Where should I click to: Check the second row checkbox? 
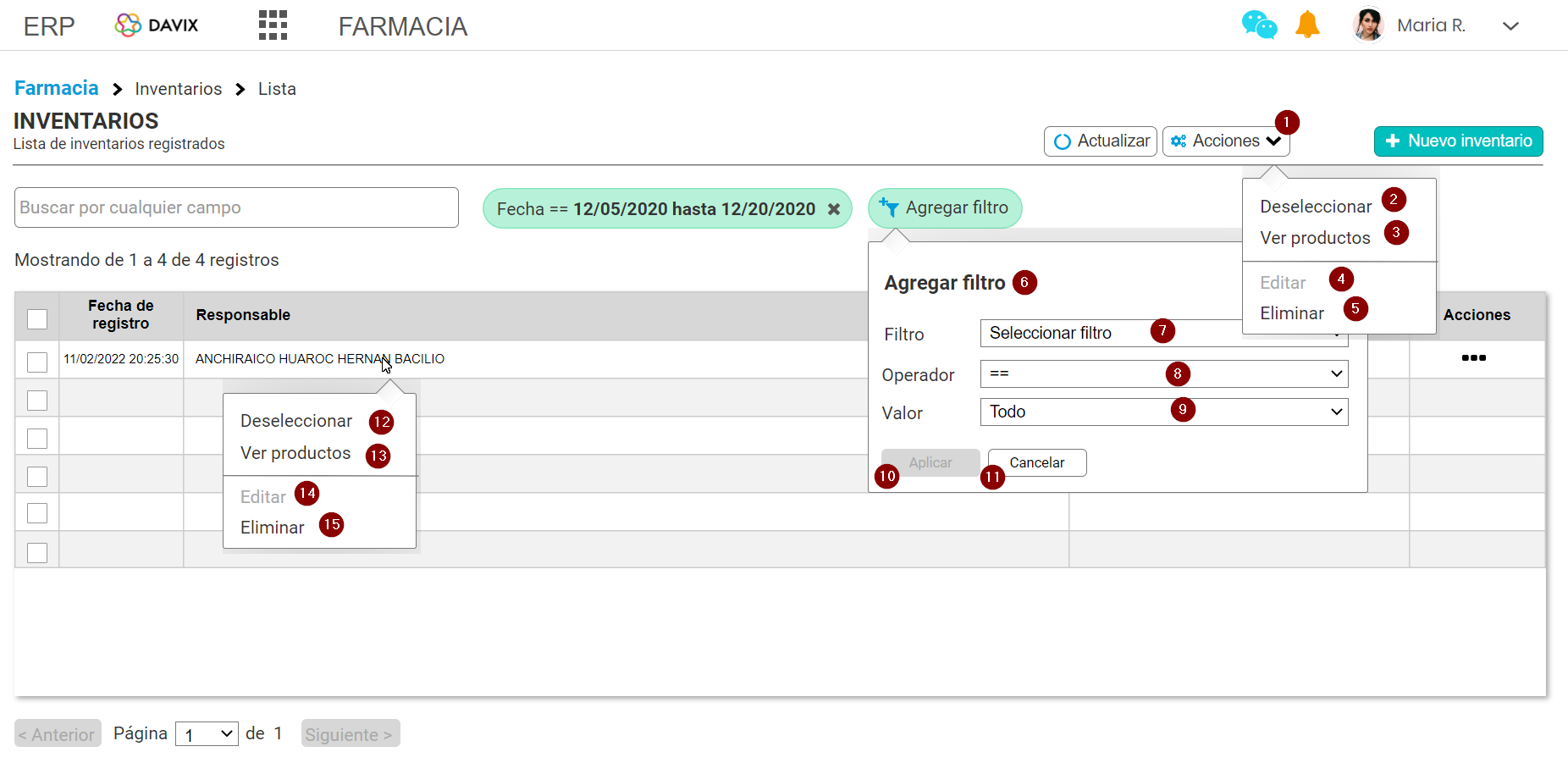pos(36,400)
